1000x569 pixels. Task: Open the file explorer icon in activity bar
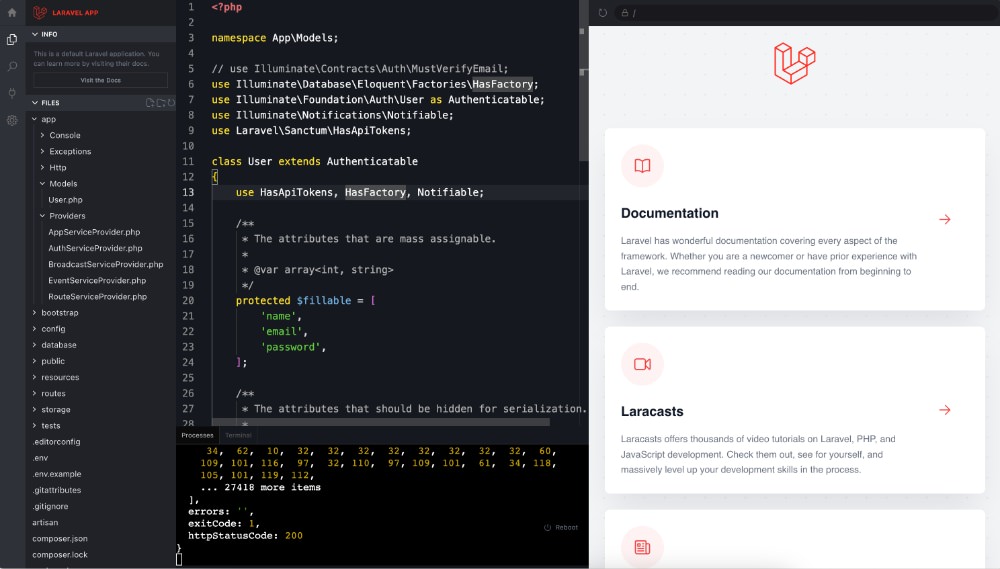[12, 40]
